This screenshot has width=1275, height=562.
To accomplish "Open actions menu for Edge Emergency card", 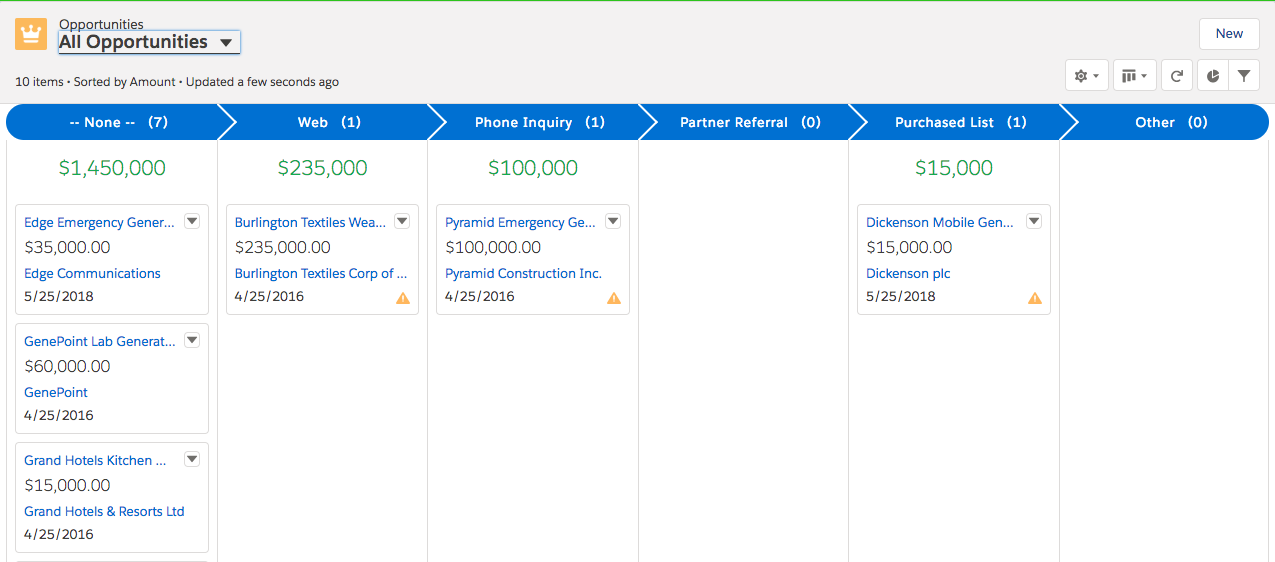I will (x=192, y=221).
